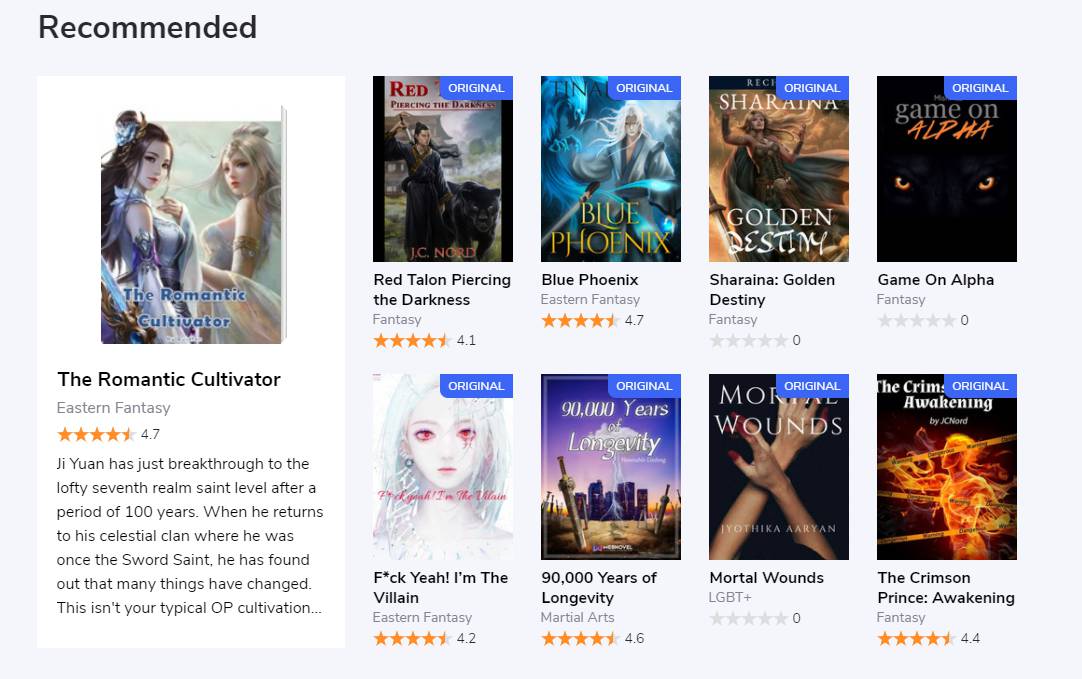Open the Blue Phoenix cover thumbnail

pos(611,168)
